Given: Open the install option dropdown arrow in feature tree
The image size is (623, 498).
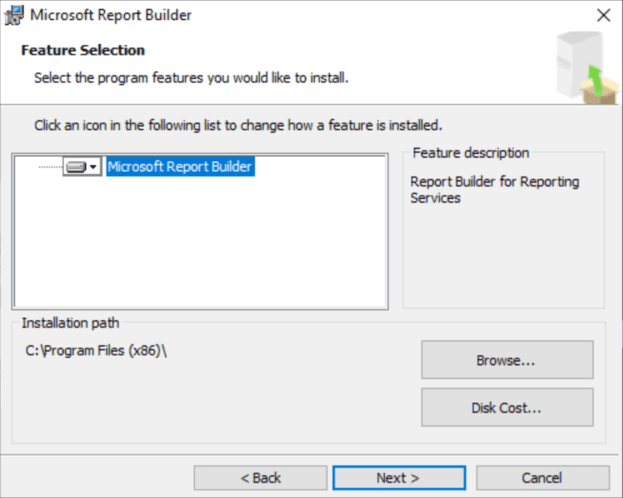Looking at the screenshot, I should 93,168.
